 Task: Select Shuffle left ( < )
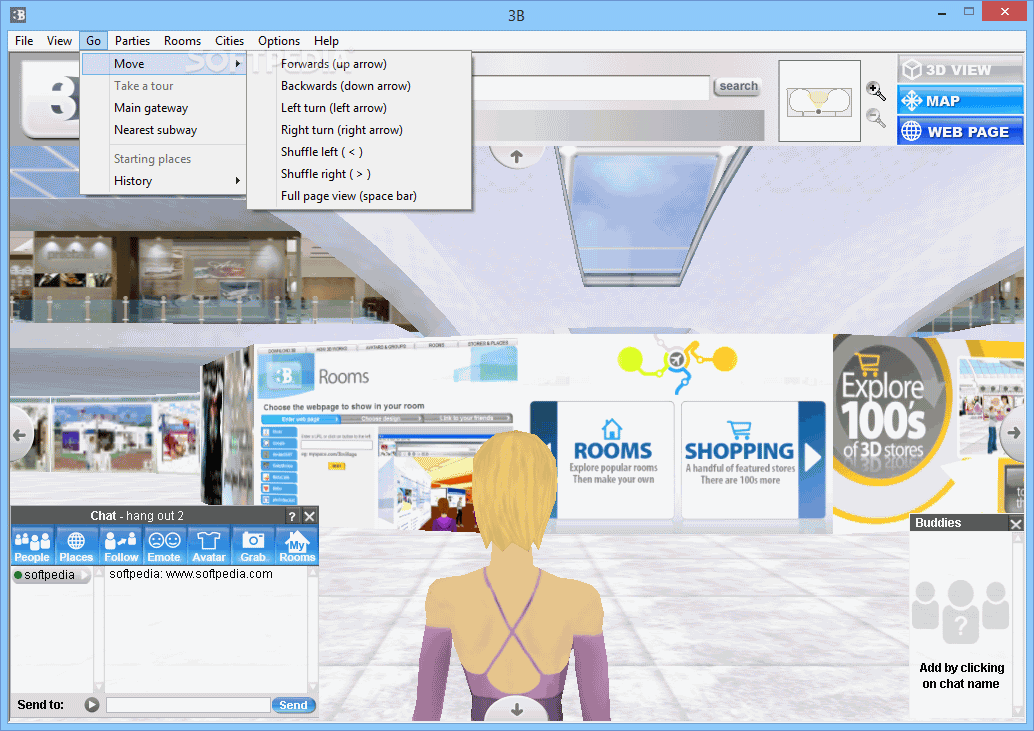[359, 152]
